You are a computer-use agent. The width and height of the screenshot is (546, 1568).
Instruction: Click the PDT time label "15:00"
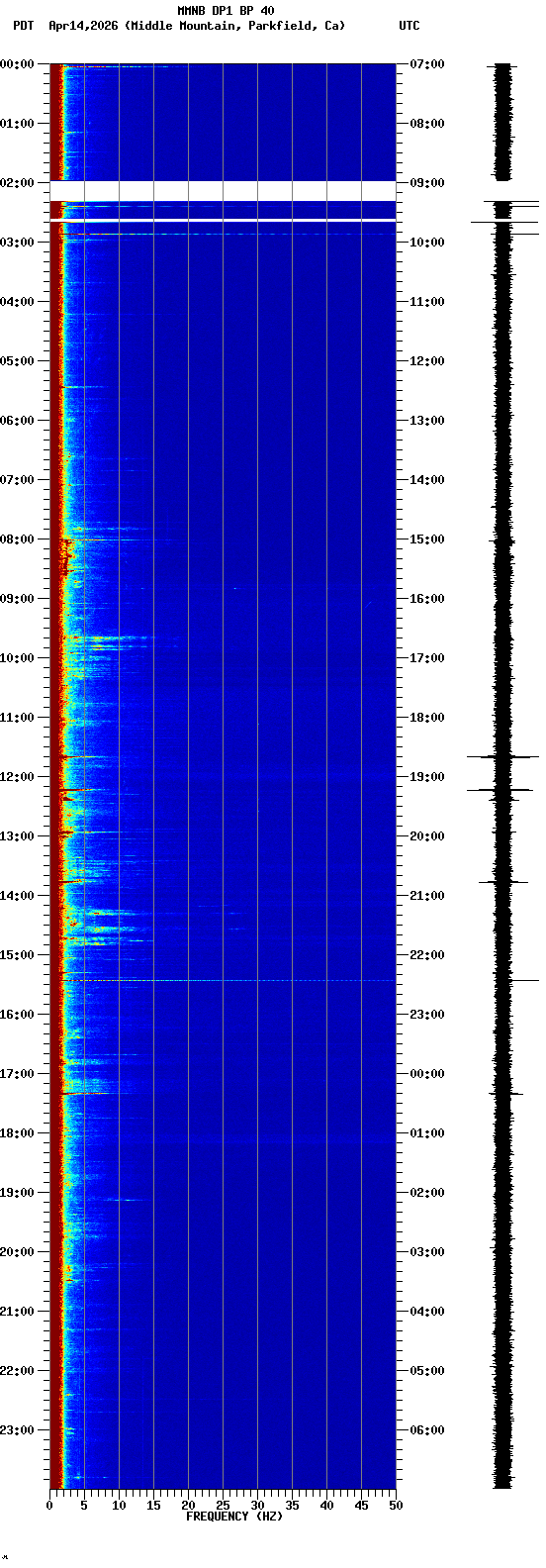(x=18, y=955)
